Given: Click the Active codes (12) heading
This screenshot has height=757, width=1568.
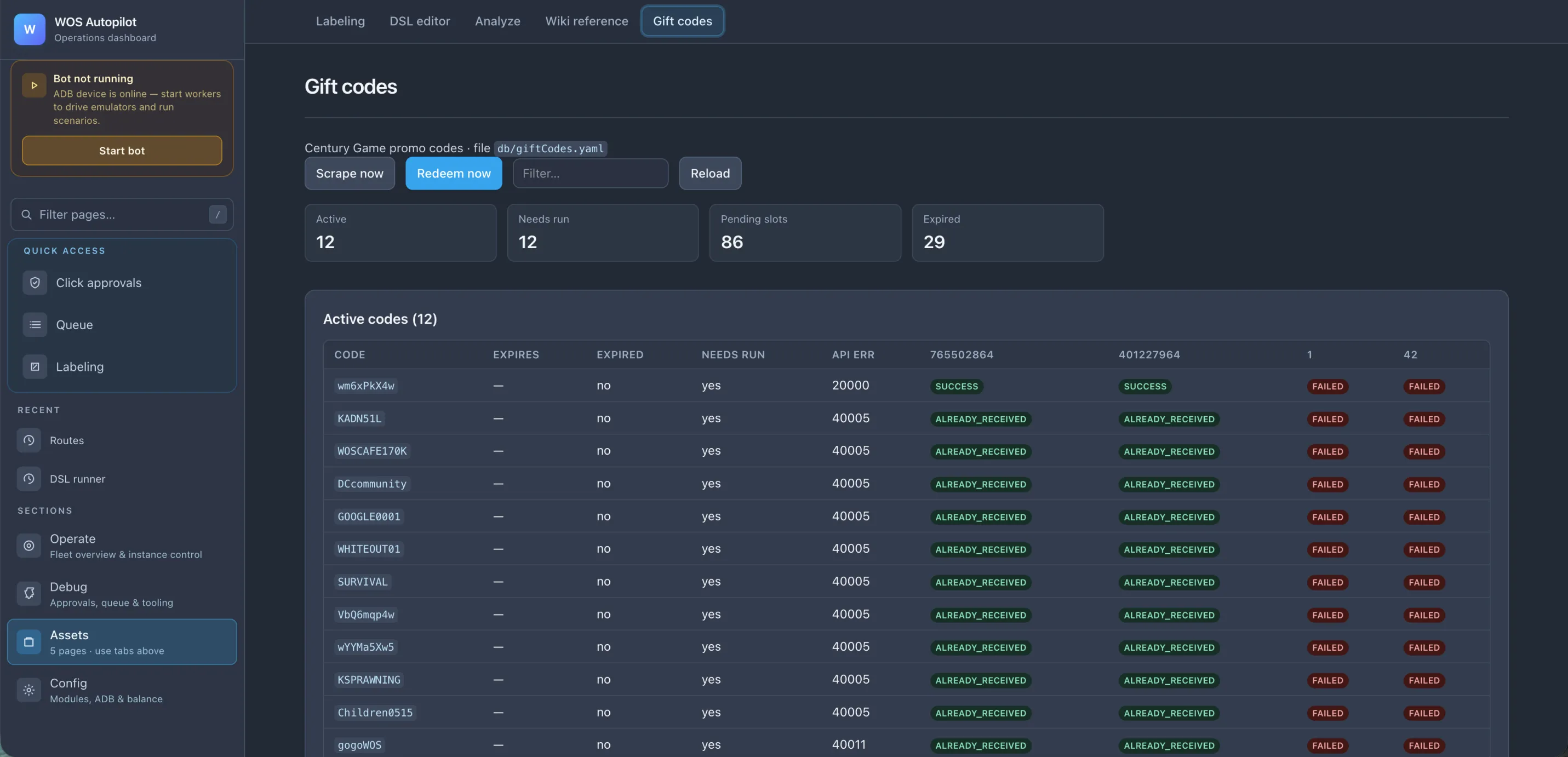Looking at the screenshot, I should pyautogui.click(x=380, y=318).
